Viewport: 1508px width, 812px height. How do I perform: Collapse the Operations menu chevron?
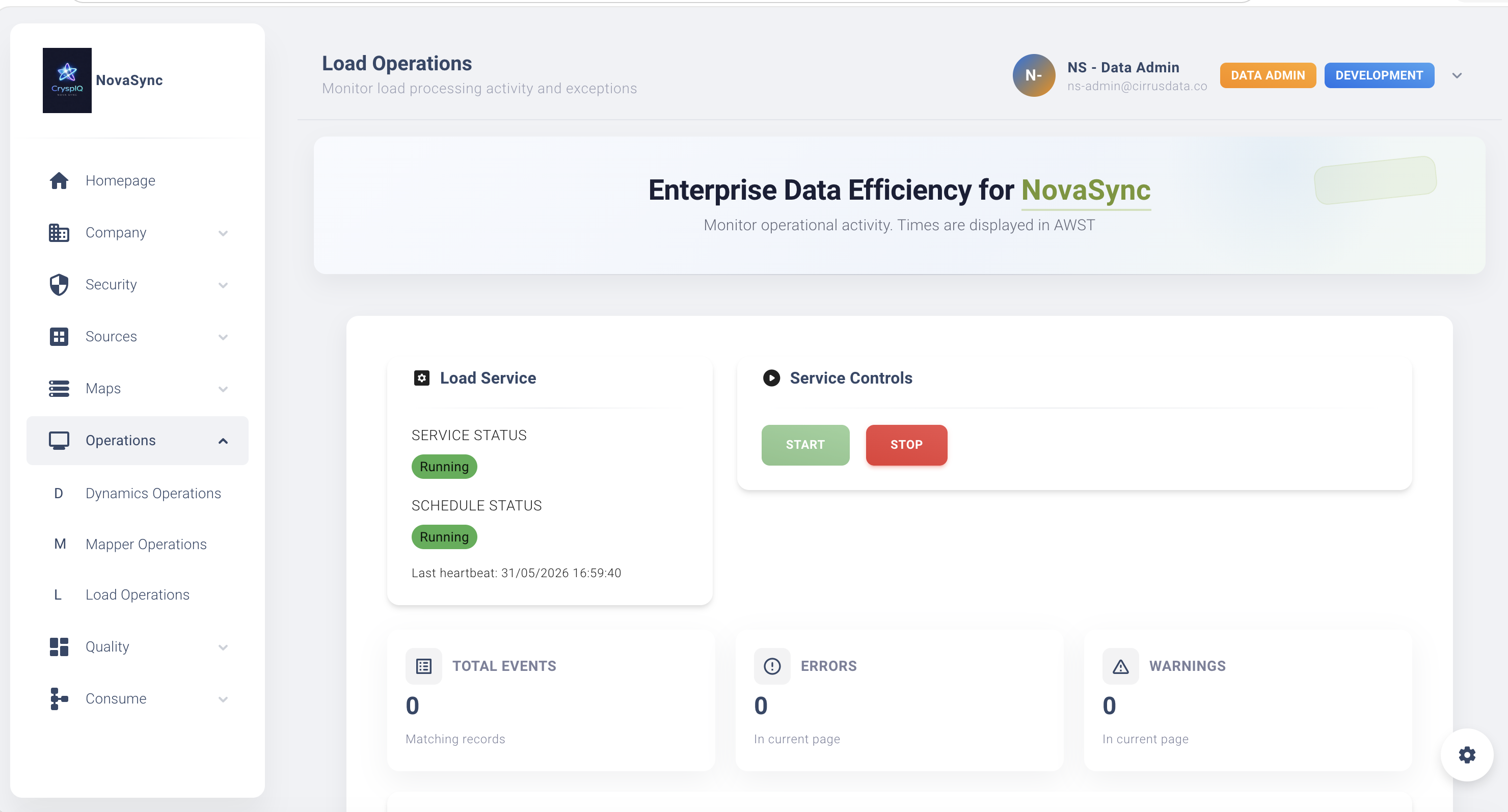(x=223, y=441)
